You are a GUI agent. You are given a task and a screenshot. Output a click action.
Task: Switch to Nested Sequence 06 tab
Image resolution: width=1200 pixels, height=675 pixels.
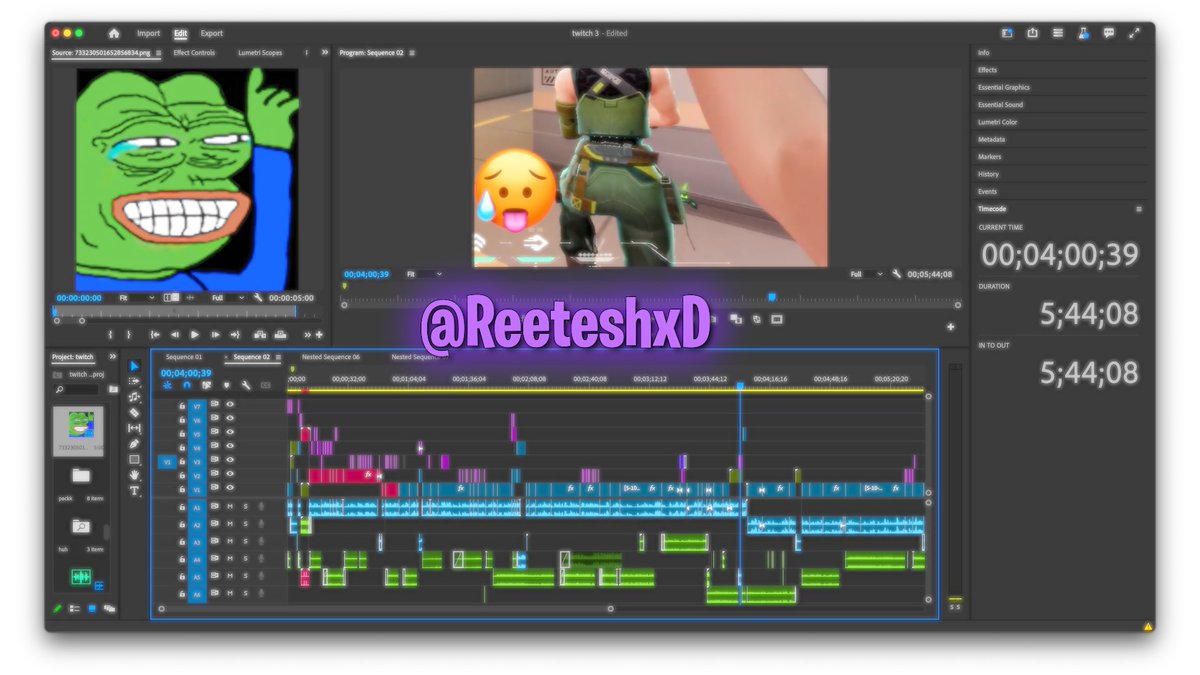(331, 357)
